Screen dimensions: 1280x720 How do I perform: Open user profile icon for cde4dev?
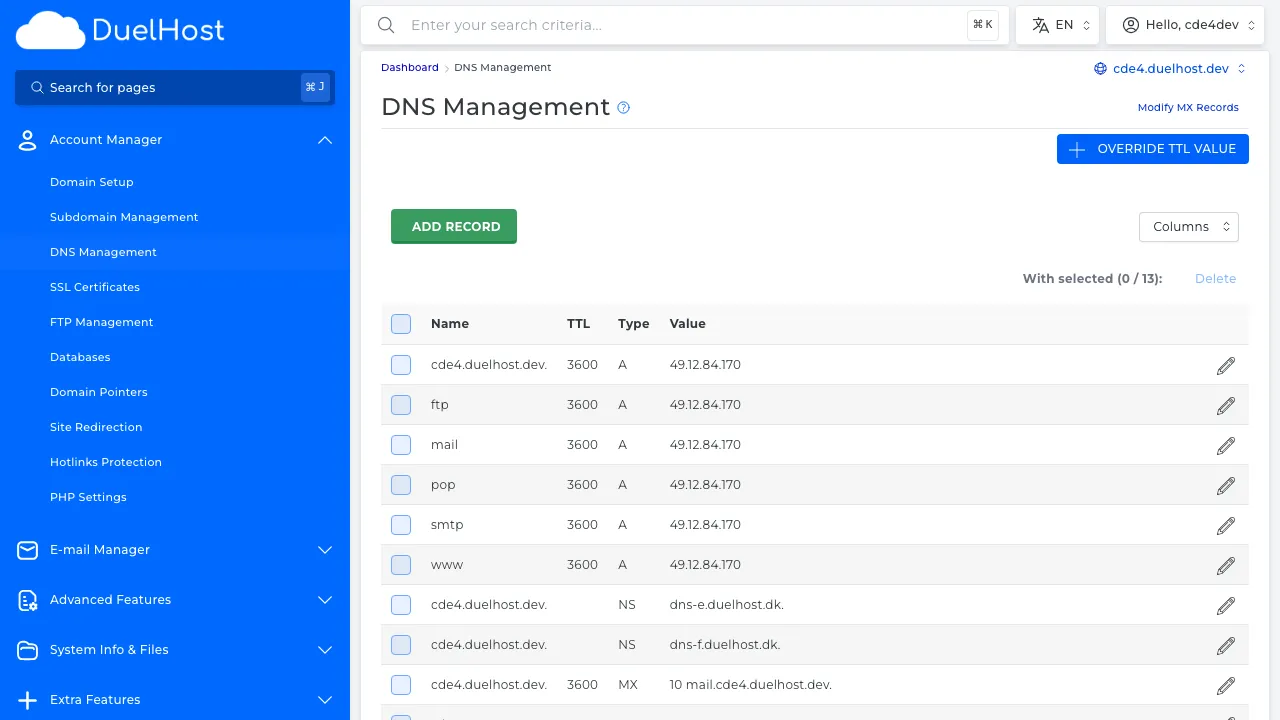tap(1130, 24)
